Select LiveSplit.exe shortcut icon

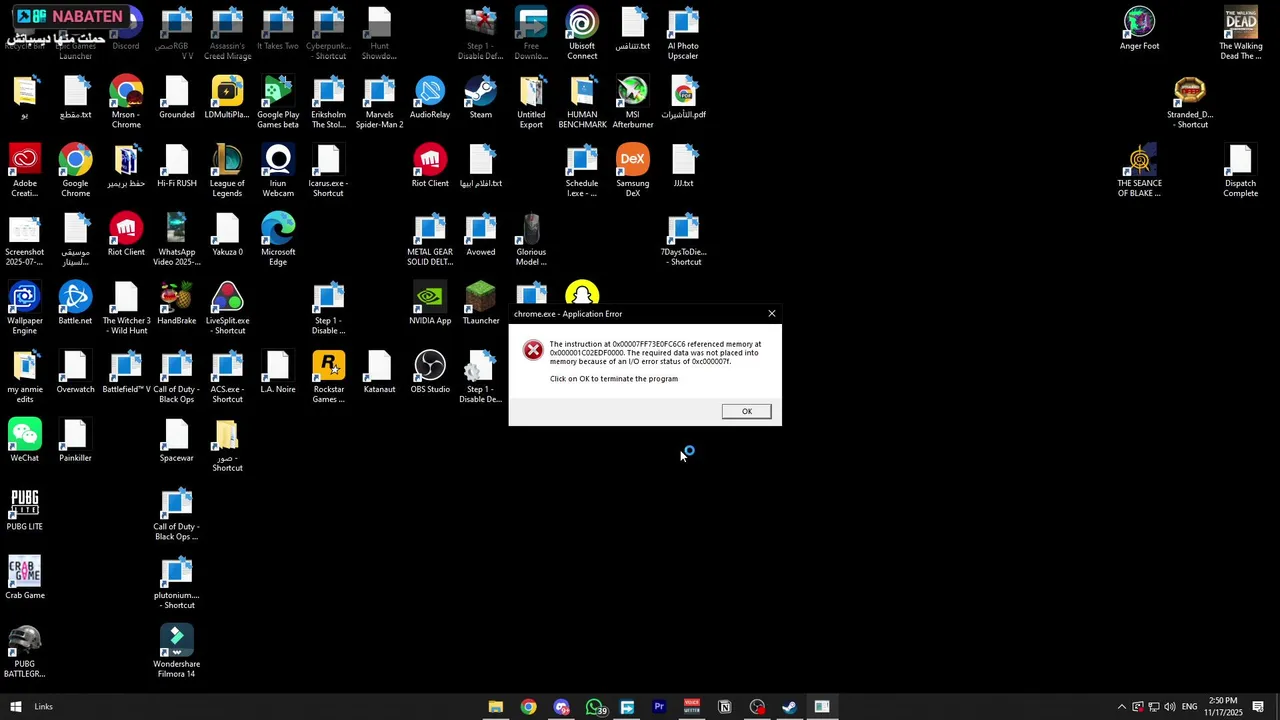point(227,308)
